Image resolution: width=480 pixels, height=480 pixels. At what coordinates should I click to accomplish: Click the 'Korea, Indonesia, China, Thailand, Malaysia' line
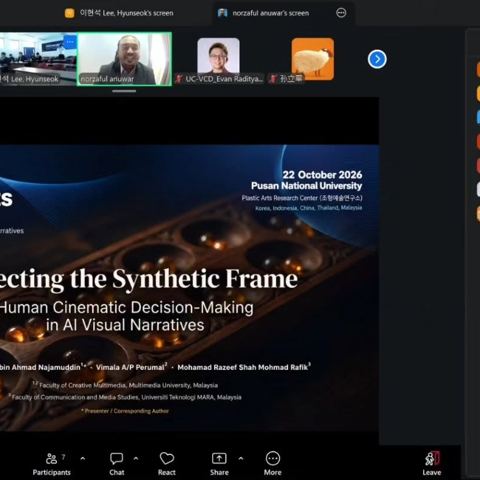click(309, 208)
